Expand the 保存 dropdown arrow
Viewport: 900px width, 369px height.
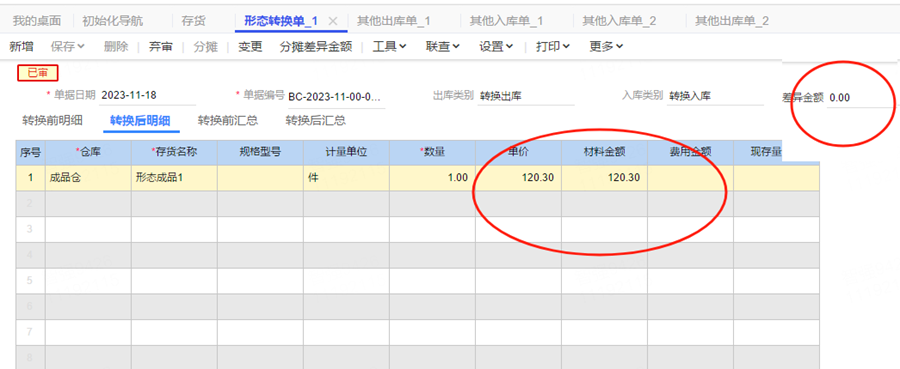[x=81, y=47]
